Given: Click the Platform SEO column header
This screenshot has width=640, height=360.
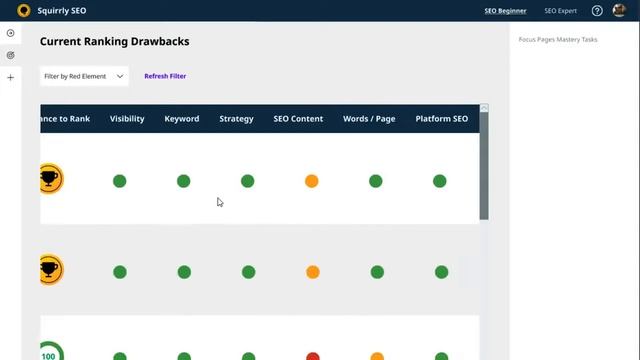Looking at the screenshot, I should coord(442,119).
